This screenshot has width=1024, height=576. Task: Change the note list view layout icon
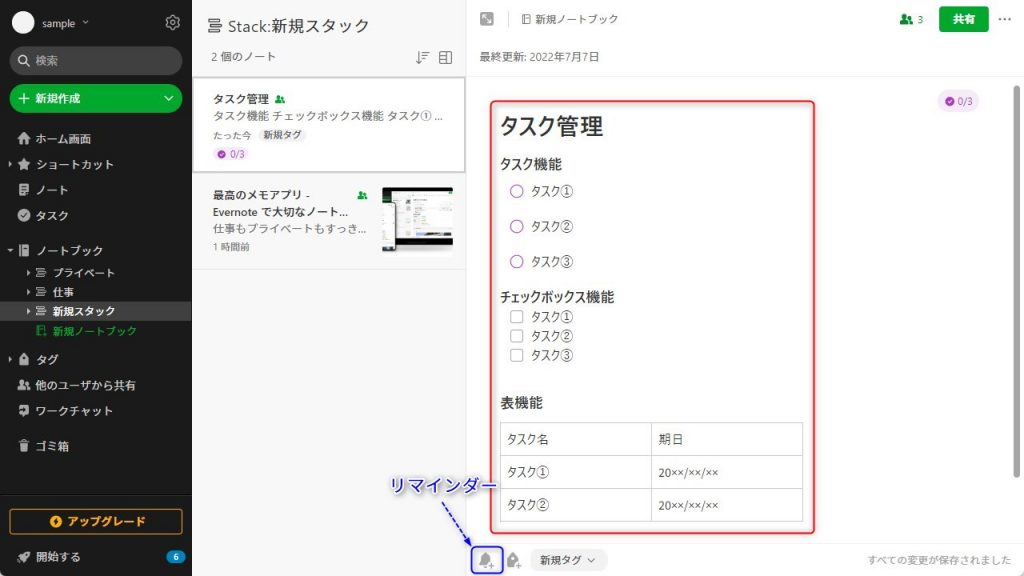pyautogui.click(x=445, y=57)
